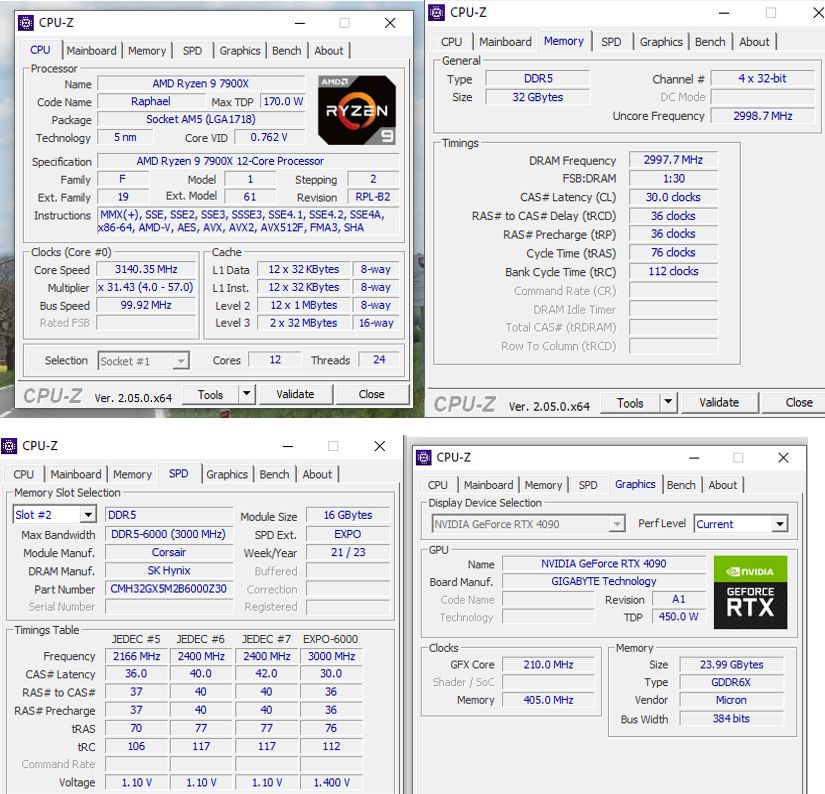Open Tools dropdown arrow in CPU window
Screen dimensions: 825x794
[x=246, y=394]
